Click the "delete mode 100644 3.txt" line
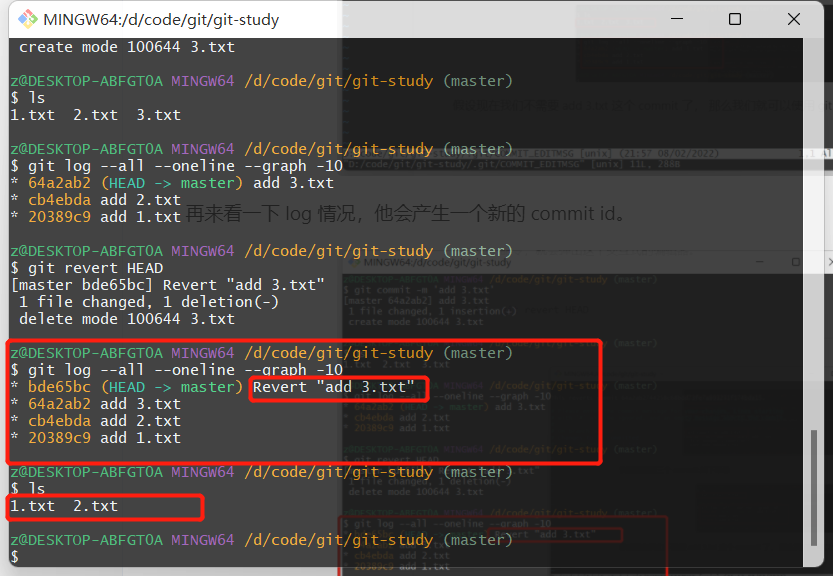The image size is (833, 576). pos(126,319)
